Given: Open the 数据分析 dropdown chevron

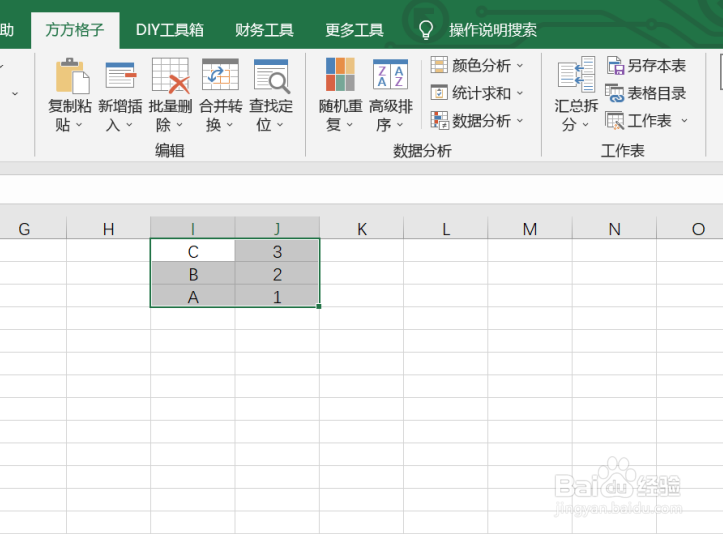Looking at the screenshot, I should click(520, 121).
